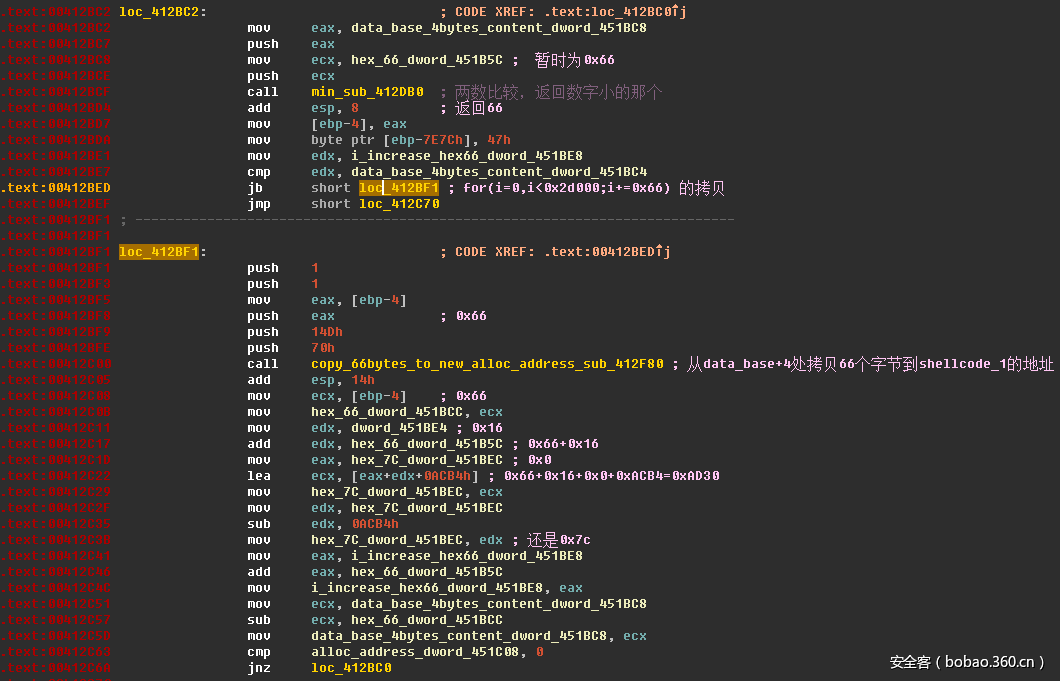
Task: Open copy_66bytes_to_new_alloc_address_sub_412F80 function call
Action: [x=487, y=364]
